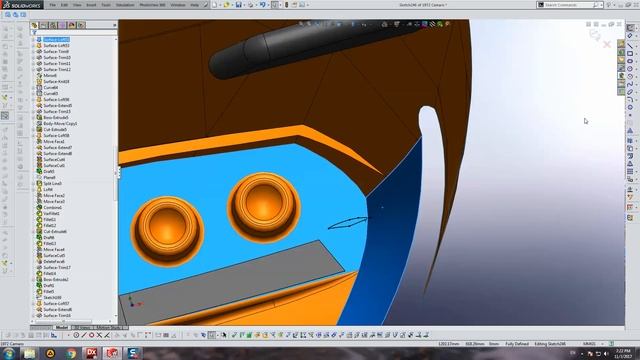Expand the Surface-Trim12 feature
Image resolution: width=640 pixels, height=360 pixels.
[33, 69]
